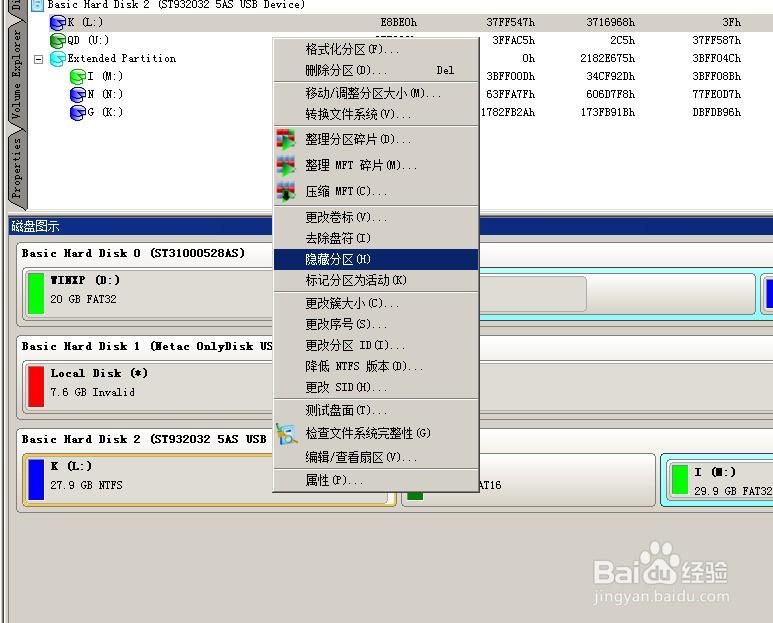Collapse the Extended Partition tree node
The height and width of the screenshot is (623, 773).
[x=38, y=59]
